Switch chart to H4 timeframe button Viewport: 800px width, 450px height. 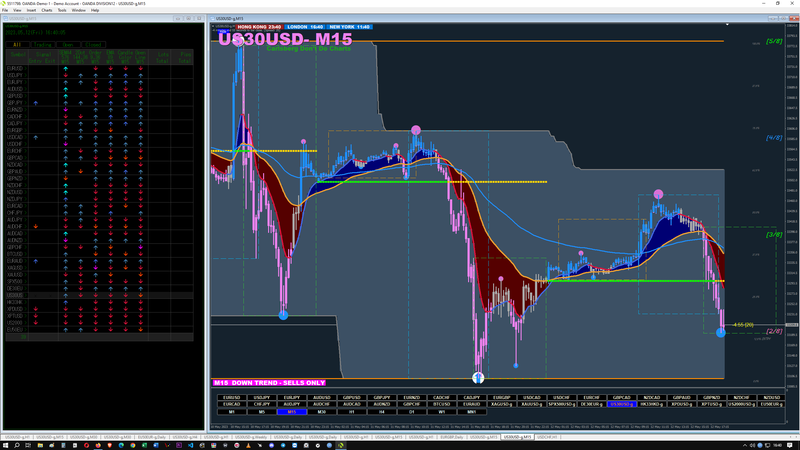[382, 412]
